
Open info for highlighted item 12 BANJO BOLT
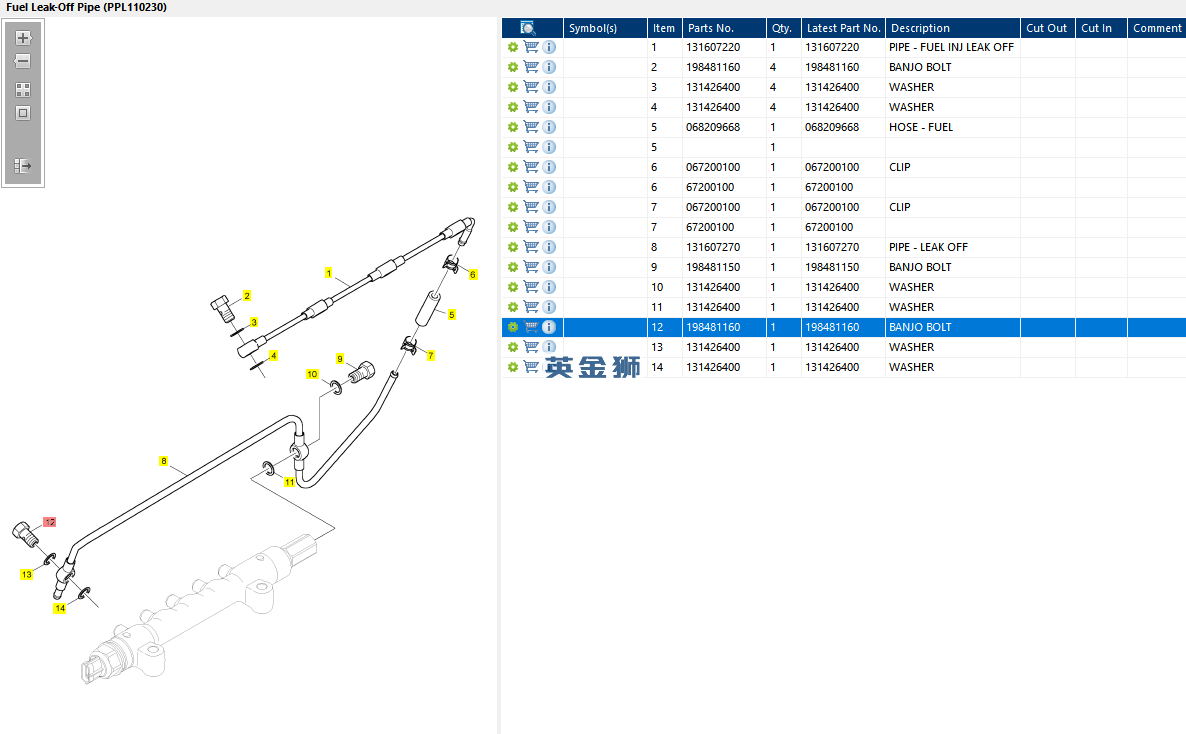click(549, 327)
